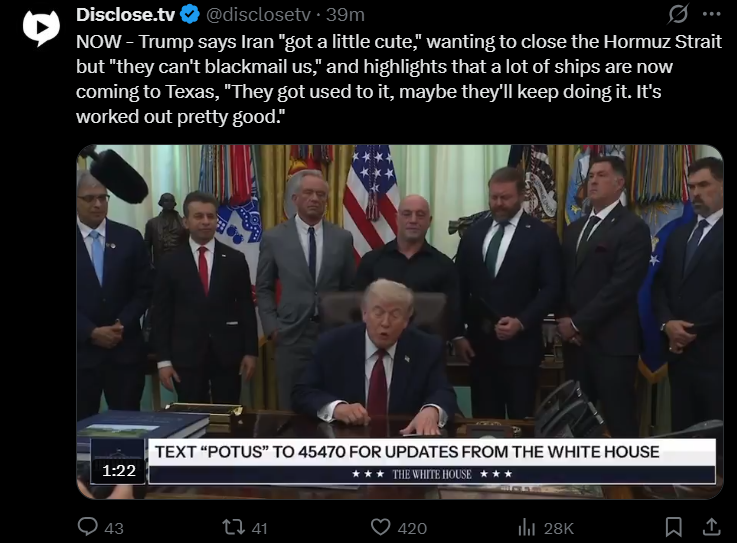Screen dimensions: 737x543
Task: Click the blue verified badge
Action: tap(190, 15)
